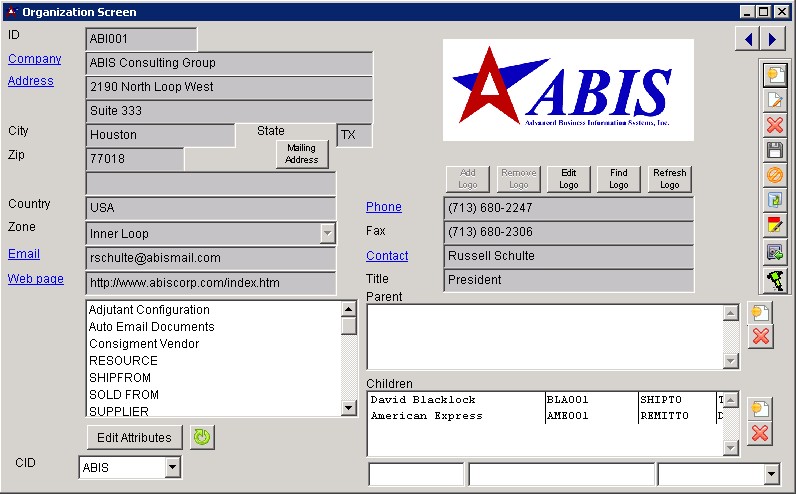Delete child using red X beside Children

(760, 433)
